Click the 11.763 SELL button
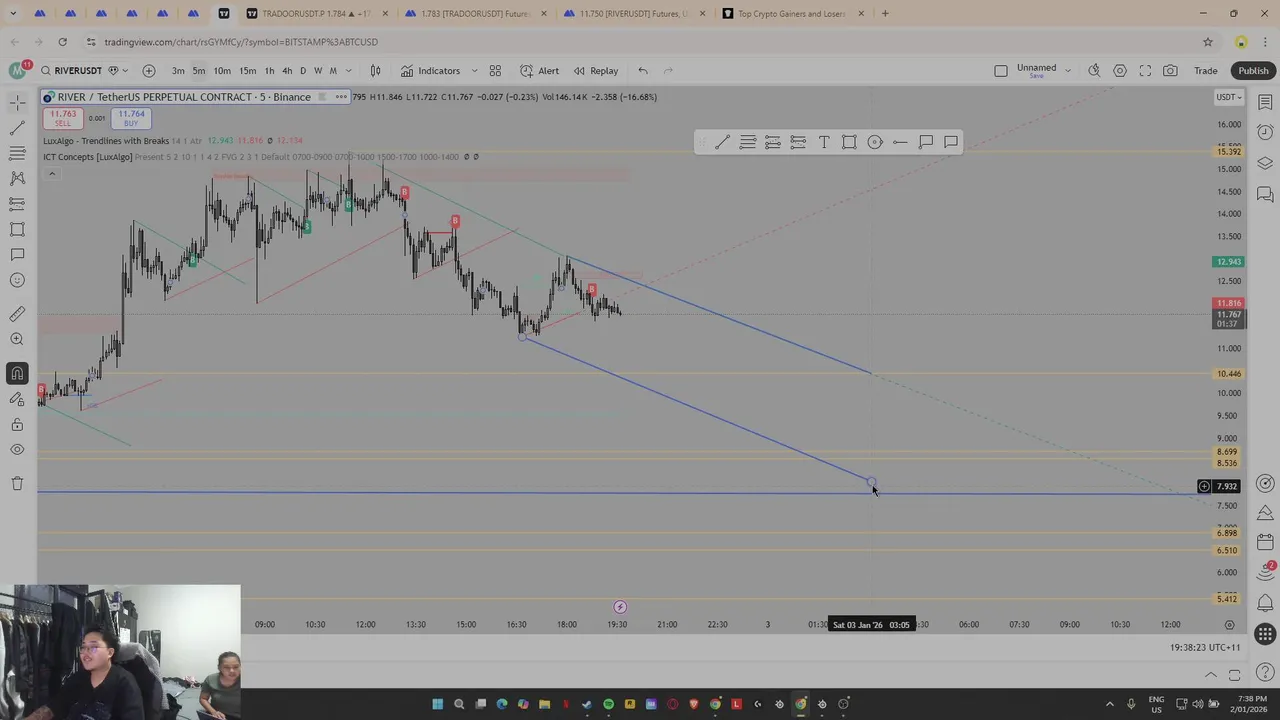Image resolution: width=1280 pixels, height=720 pixels. click(62, 118)
